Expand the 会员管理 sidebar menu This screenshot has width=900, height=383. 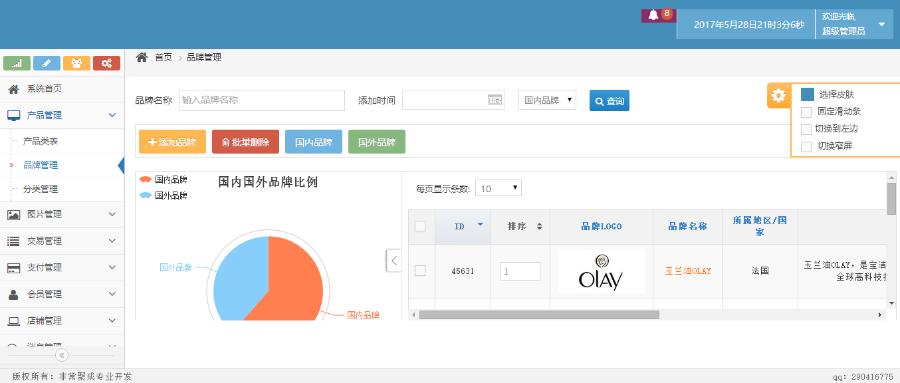pyautogui.click(x=62, y=294)
